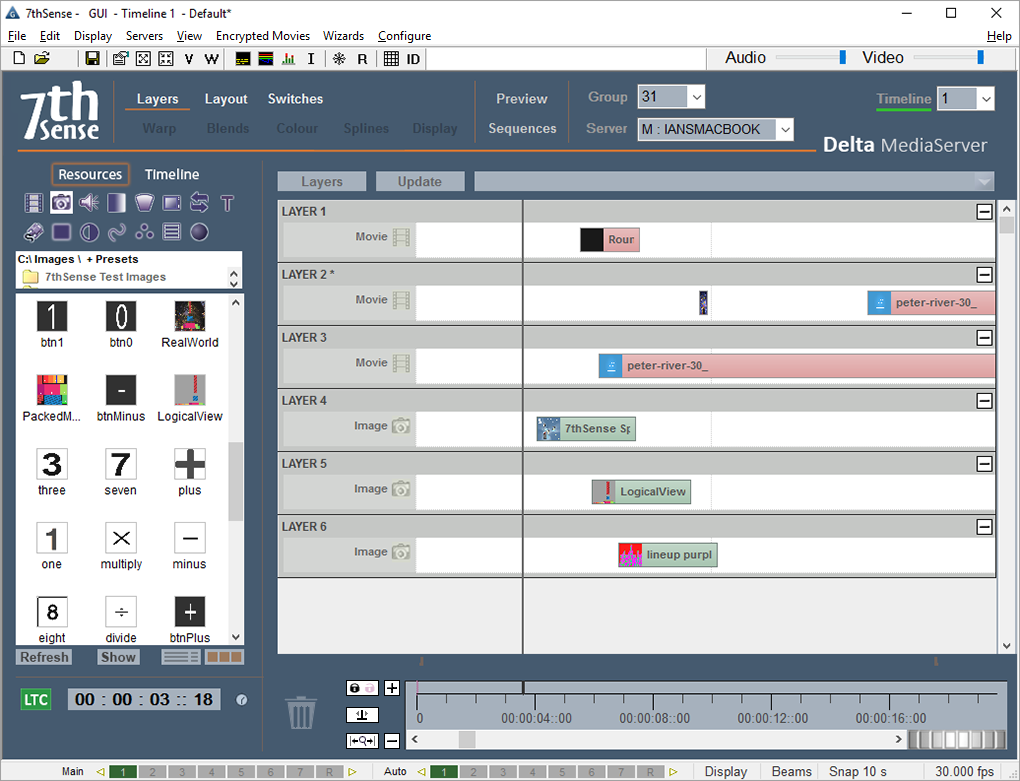The image size is (1020, 781).
Task: Select the three dots resource icon
Action: (x=144, y=232)
